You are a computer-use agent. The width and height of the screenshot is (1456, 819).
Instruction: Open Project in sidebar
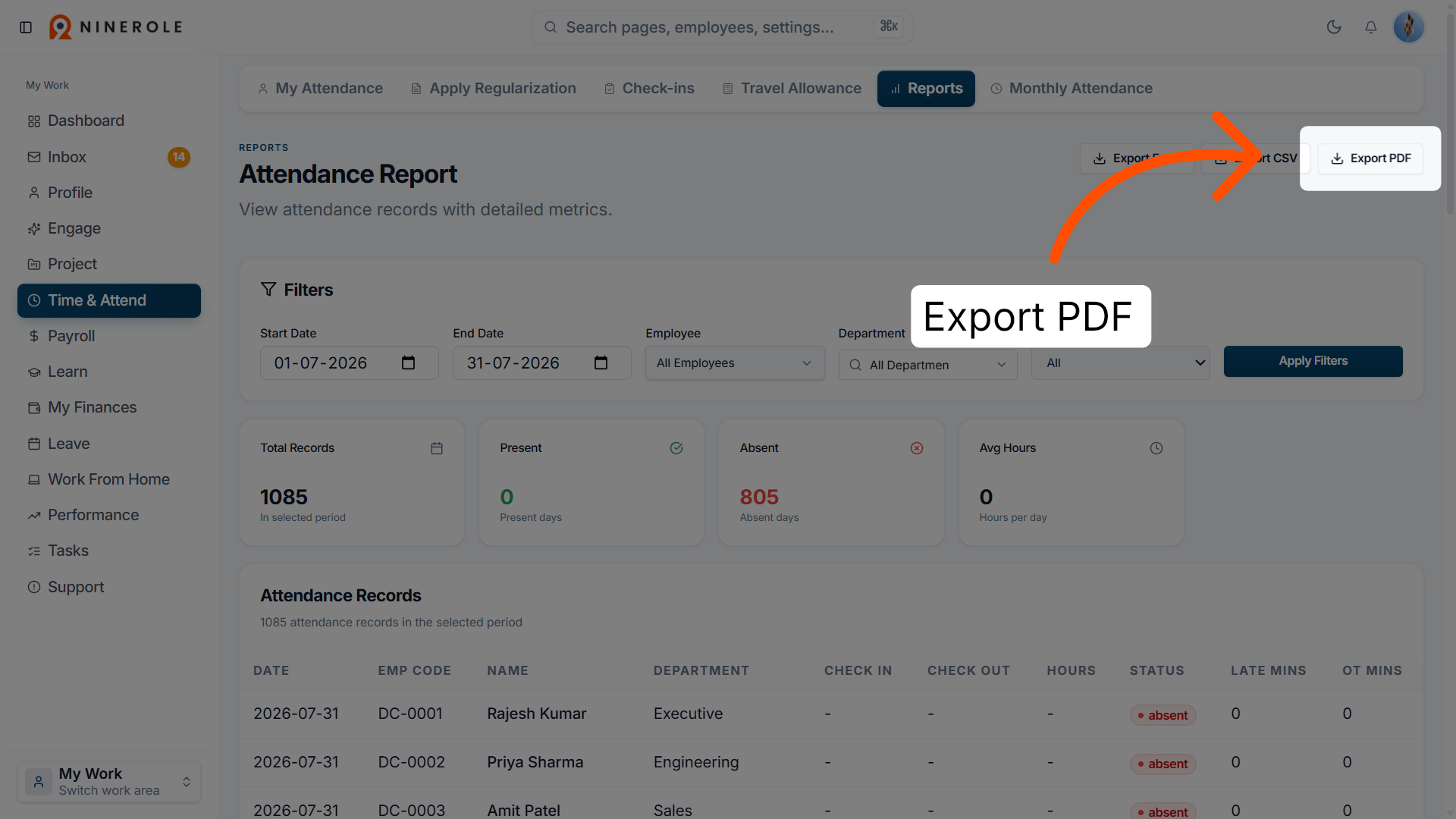point(108,264)
